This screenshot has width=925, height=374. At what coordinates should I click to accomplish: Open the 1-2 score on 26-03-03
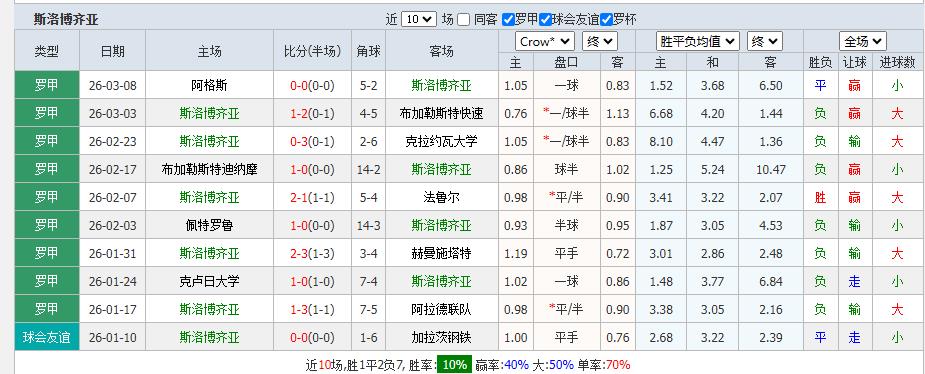tap(300, 114)
